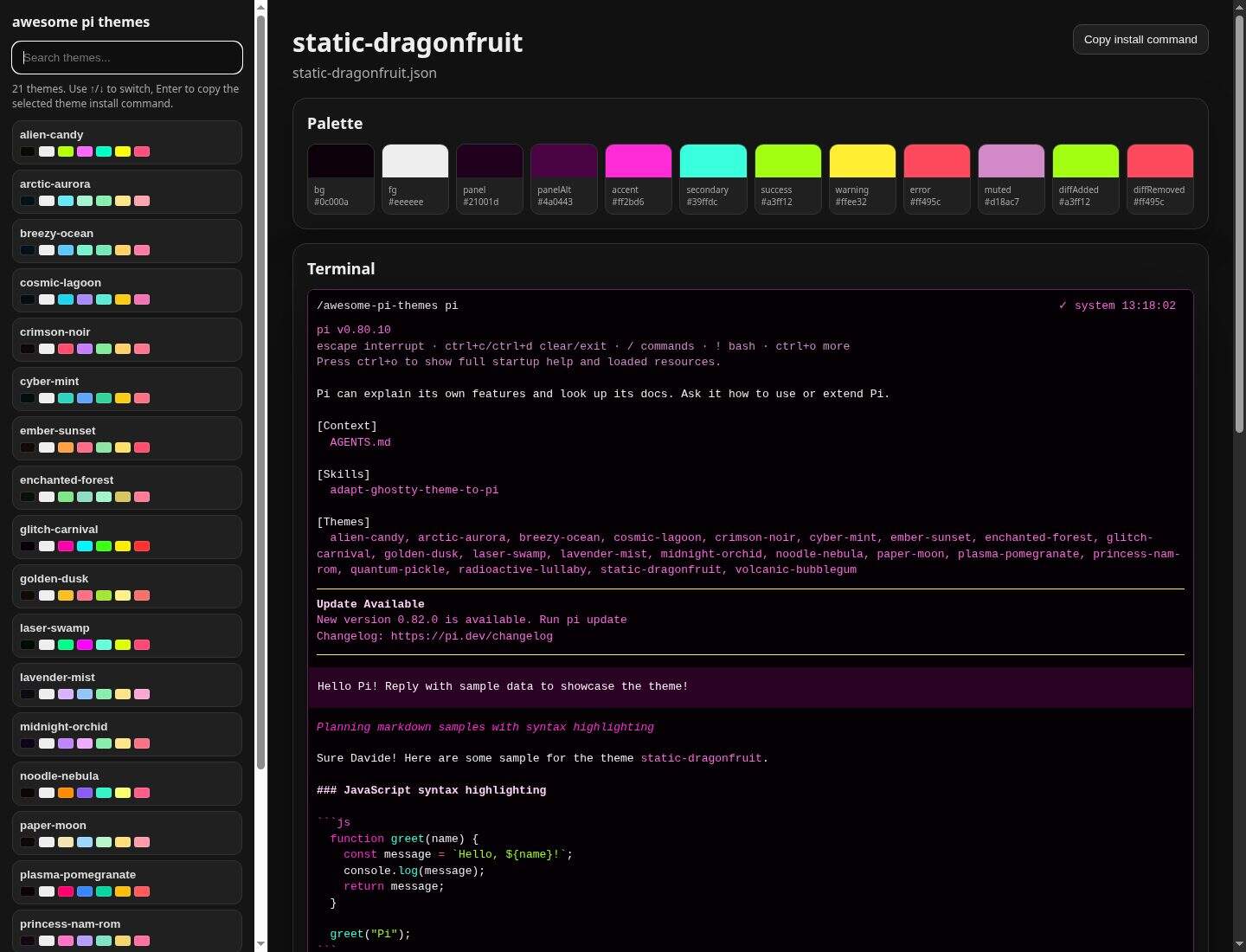Select the noodle-nebula sidebar theme card

127,784
